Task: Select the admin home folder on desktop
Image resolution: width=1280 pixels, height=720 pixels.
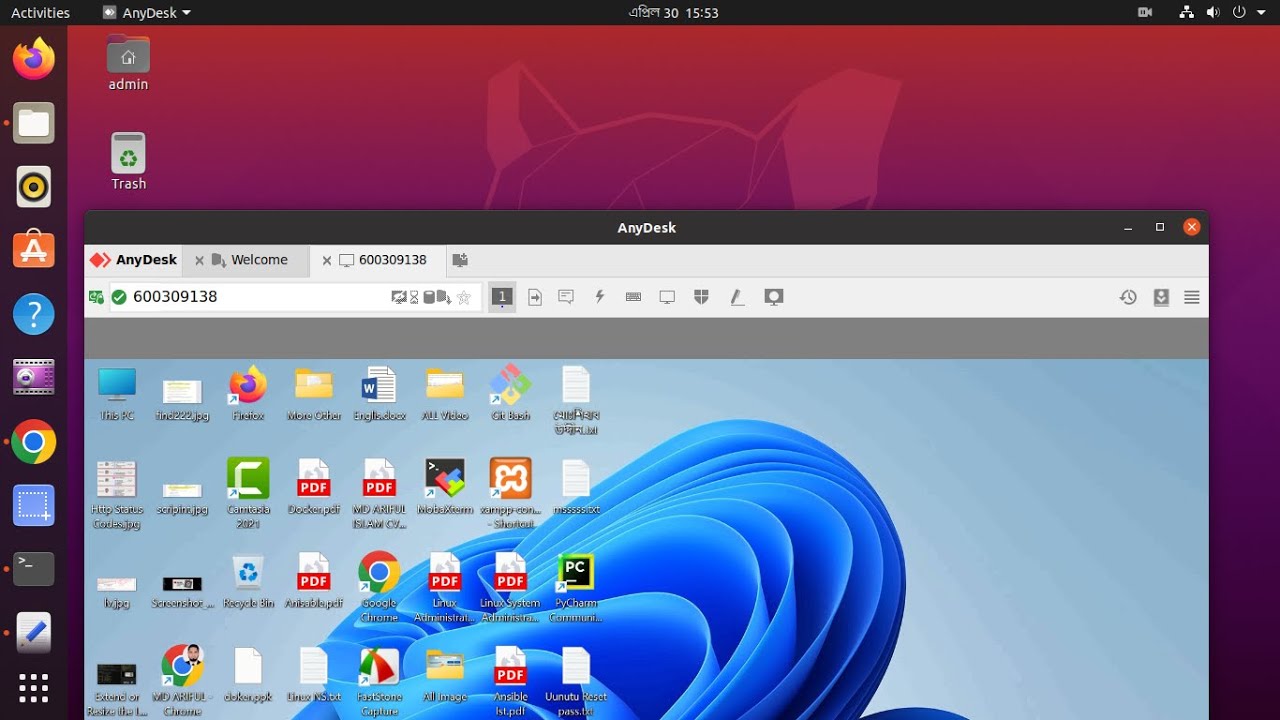Action: [128, 63]
